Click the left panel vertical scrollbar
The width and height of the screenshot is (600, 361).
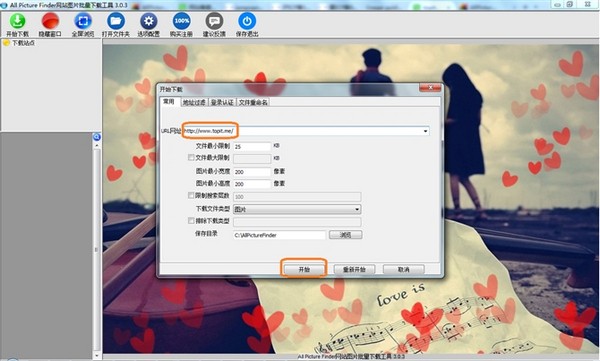[97, 250]
